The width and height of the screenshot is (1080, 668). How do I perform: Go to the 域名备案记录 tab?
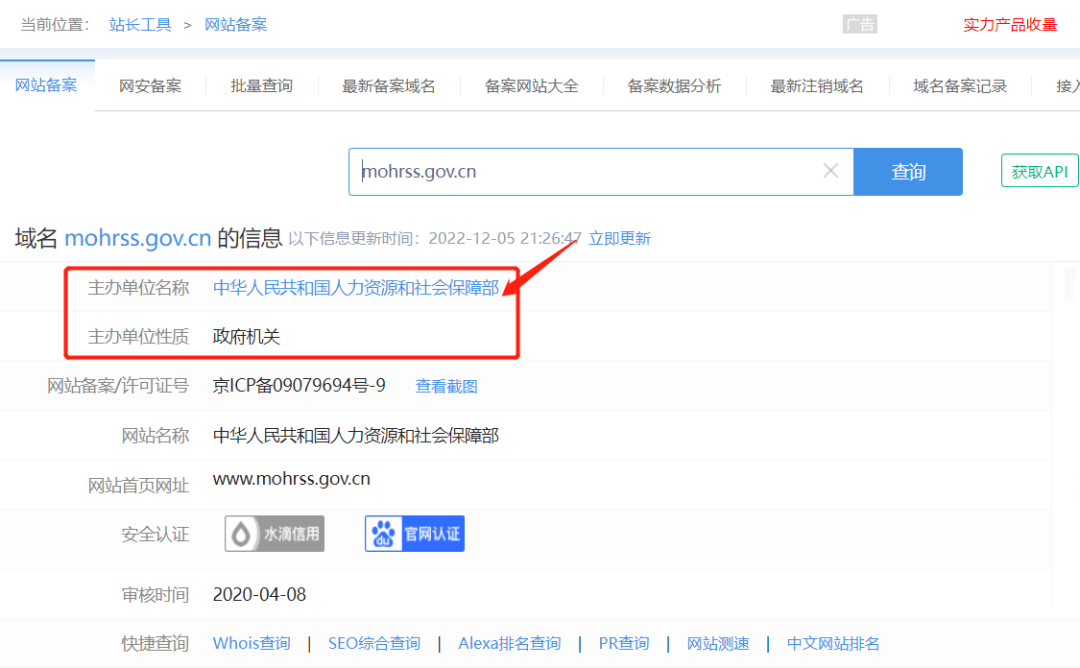[x=960, y=86]
